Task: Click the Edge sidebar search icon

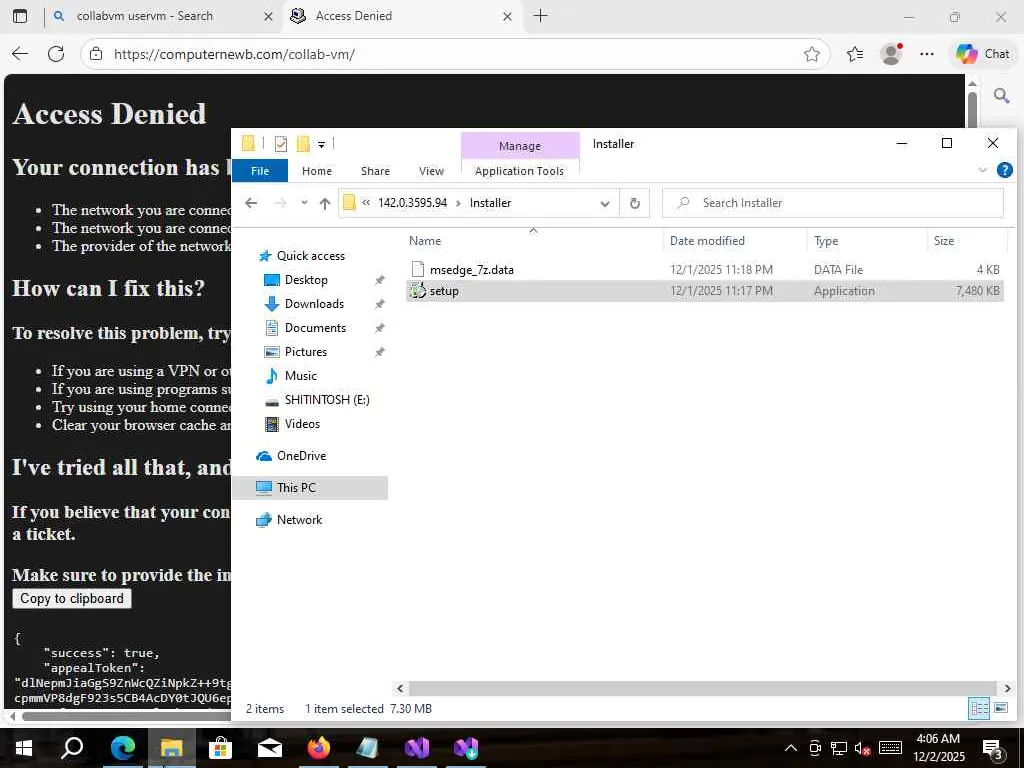Action: [1001, 97]
